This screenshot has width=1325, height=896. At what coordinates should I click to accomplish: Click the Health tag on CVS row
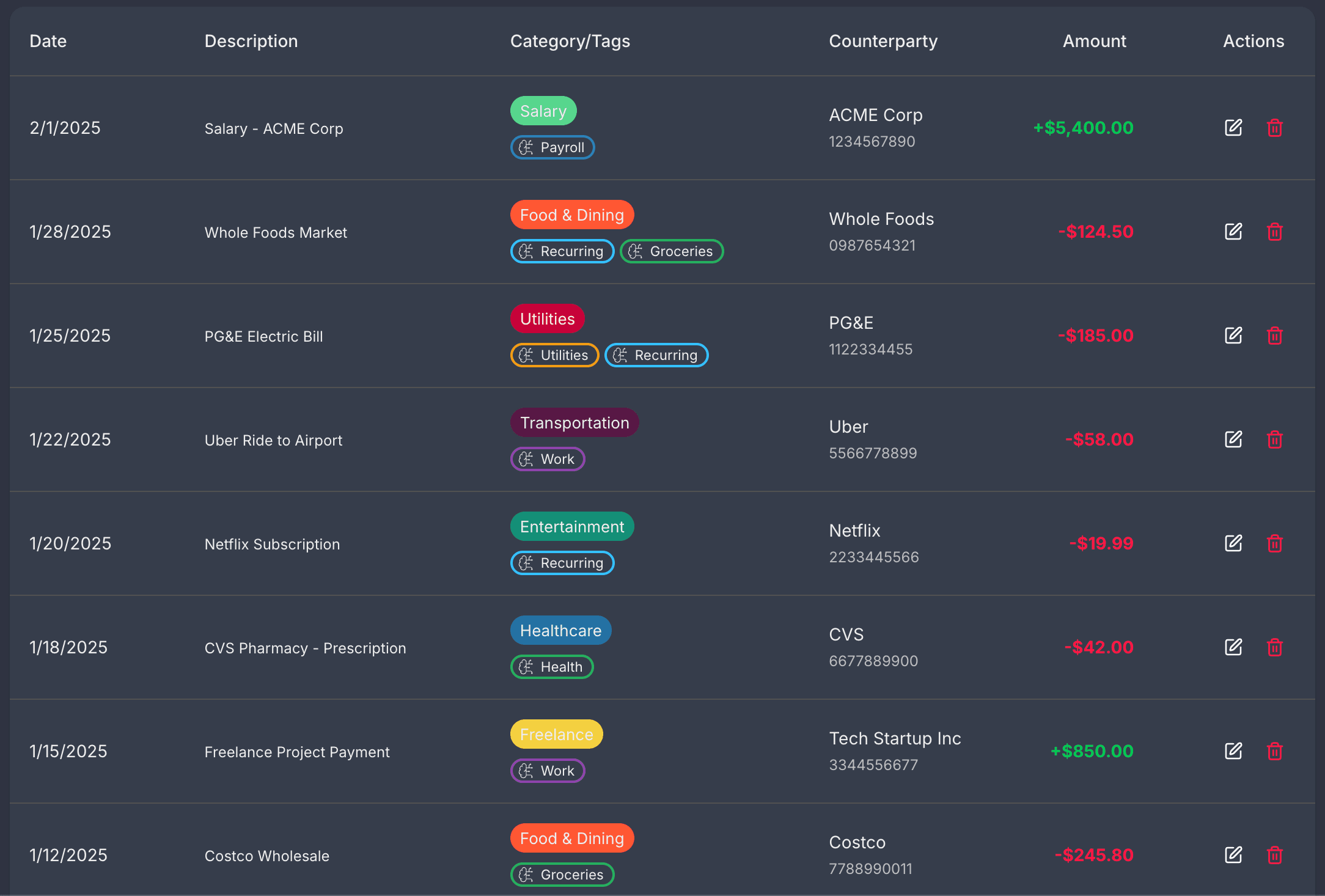point(552,667)
